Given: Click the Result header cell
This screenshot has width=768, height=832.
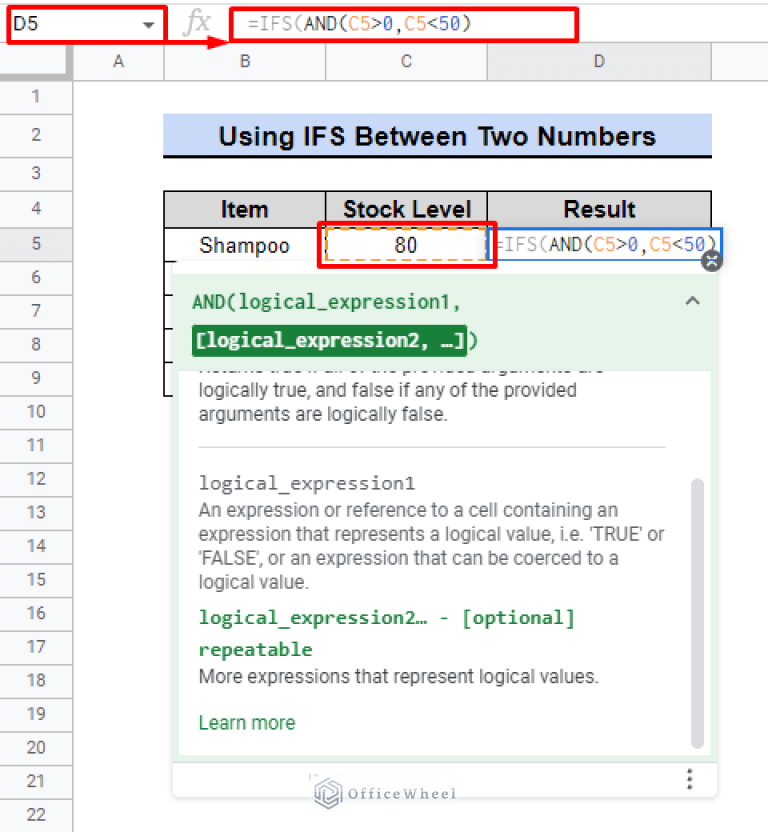Looking at the screenshot, I should point(599,209).
